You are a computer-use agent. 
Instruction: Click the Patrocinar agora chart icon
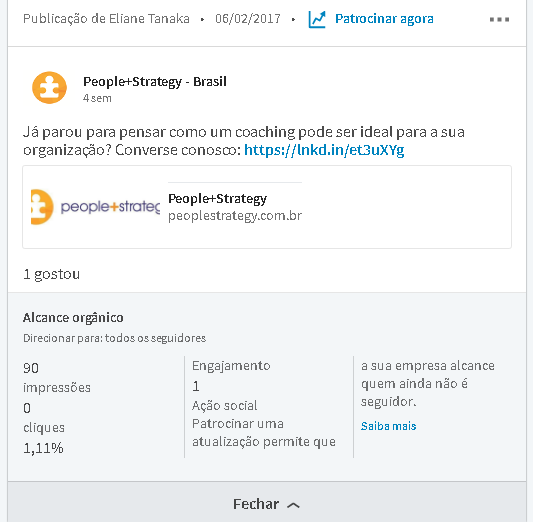tap(317, 19)
